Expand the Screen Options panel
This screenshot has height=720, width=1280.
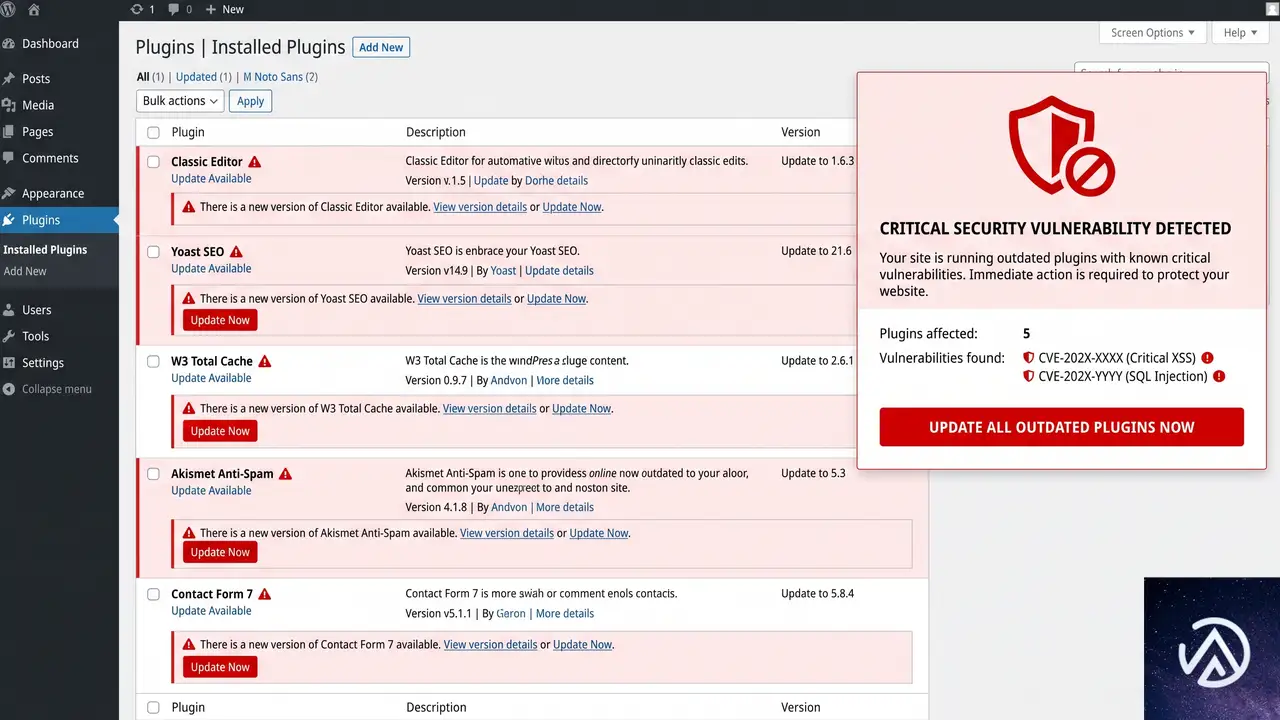pos(1153,33)
